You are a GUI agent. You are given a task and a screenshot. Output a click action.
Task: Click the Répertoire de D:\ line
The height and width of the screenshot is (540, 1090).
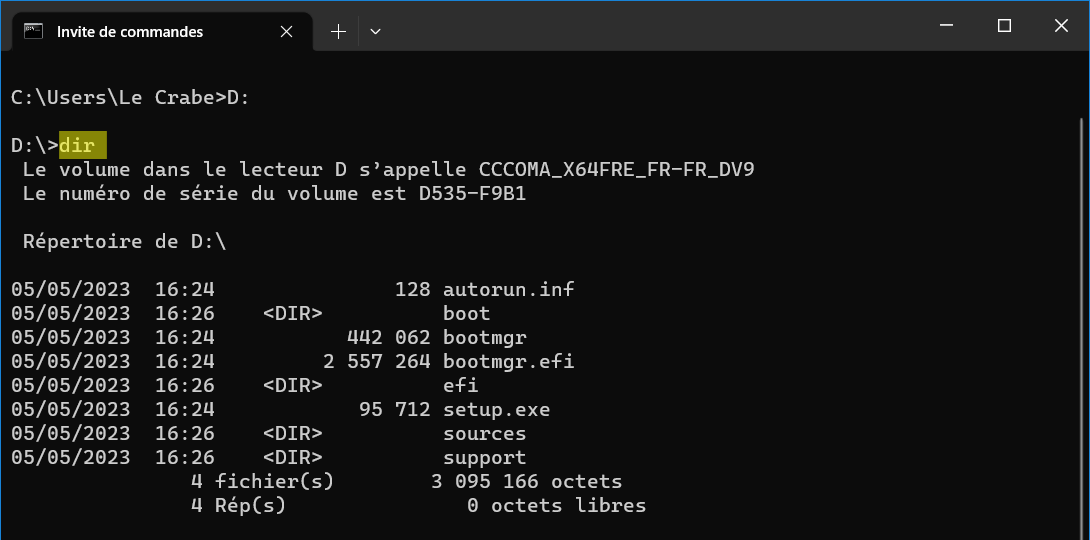point(124,241)
